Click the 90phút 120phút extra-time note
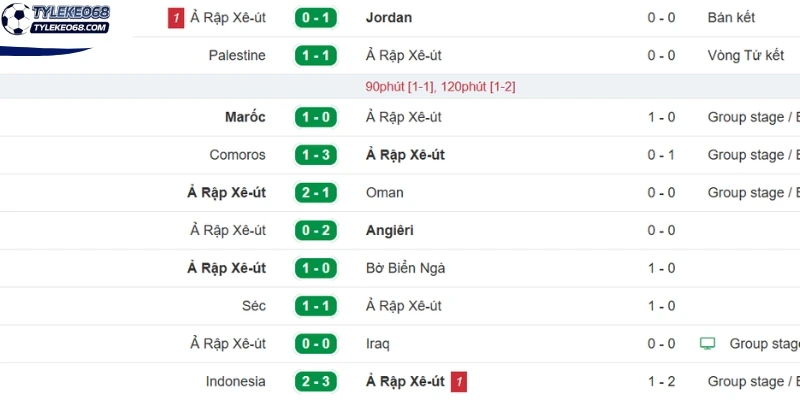800x400 pixels. [x=440, y=87]
